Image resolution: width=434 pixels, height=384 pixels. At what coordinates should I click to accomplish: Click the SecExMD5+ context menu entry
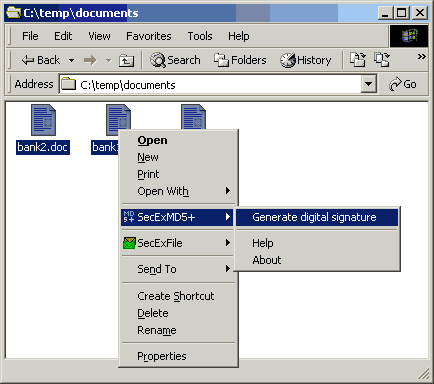pos(177,217)
